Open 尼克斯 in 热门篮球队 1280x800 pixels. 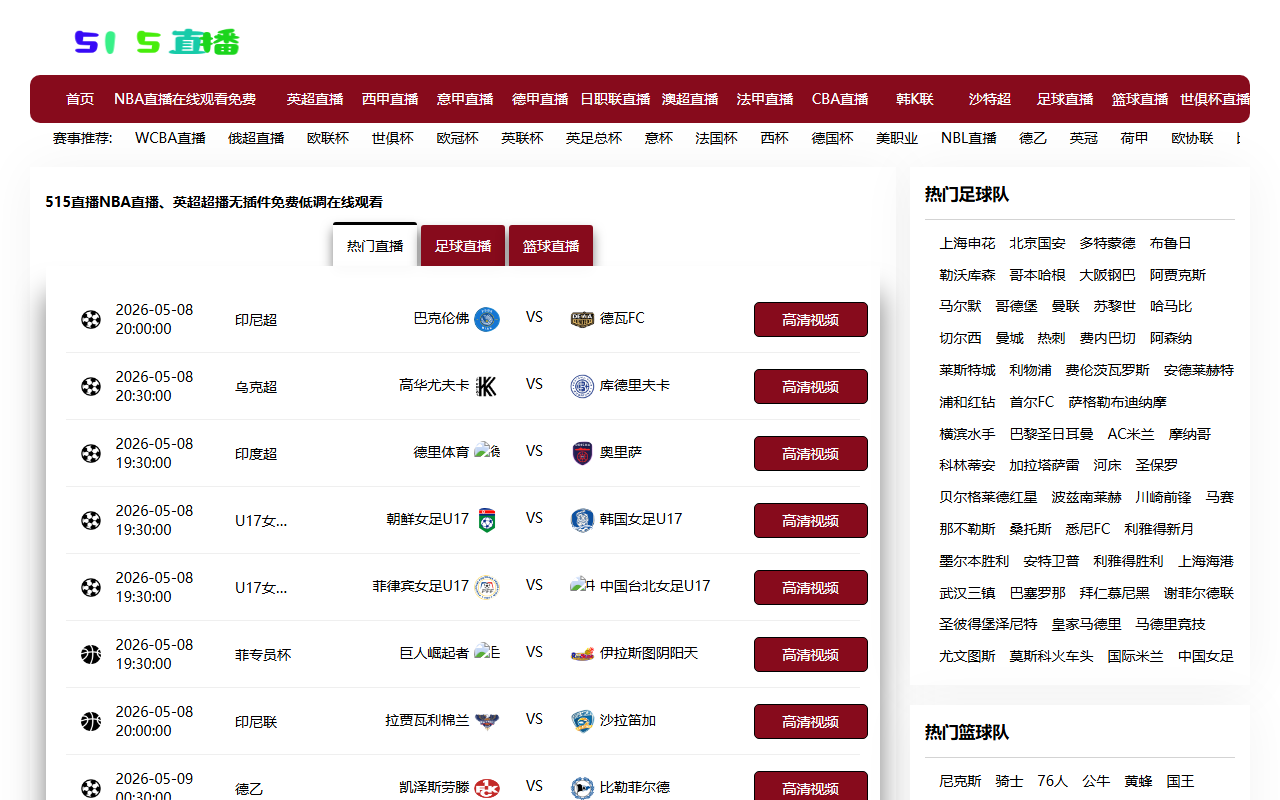tap(960, 781)
